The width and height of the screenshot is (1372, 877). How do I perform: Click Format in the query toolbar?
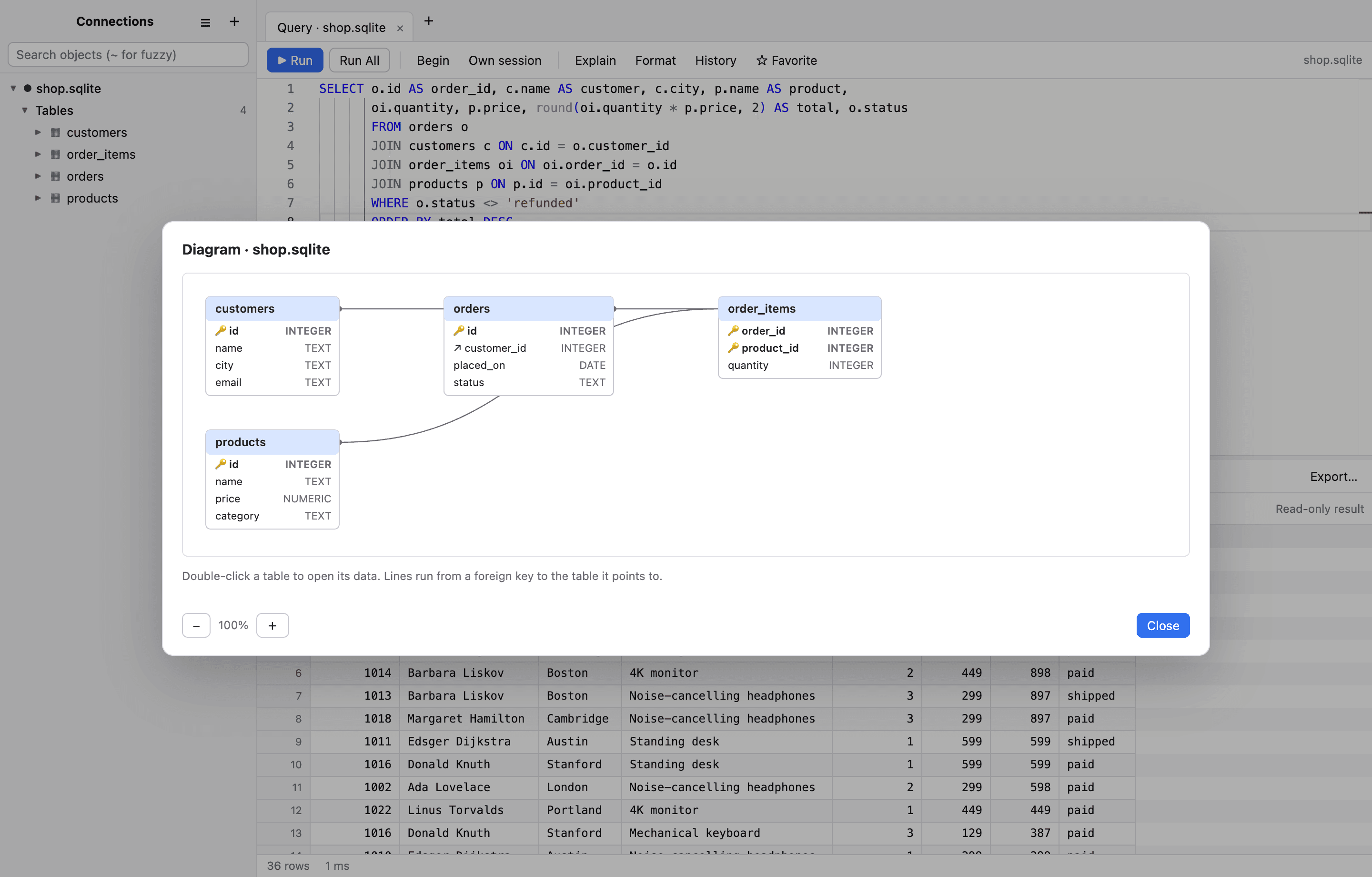pos(655,61)
